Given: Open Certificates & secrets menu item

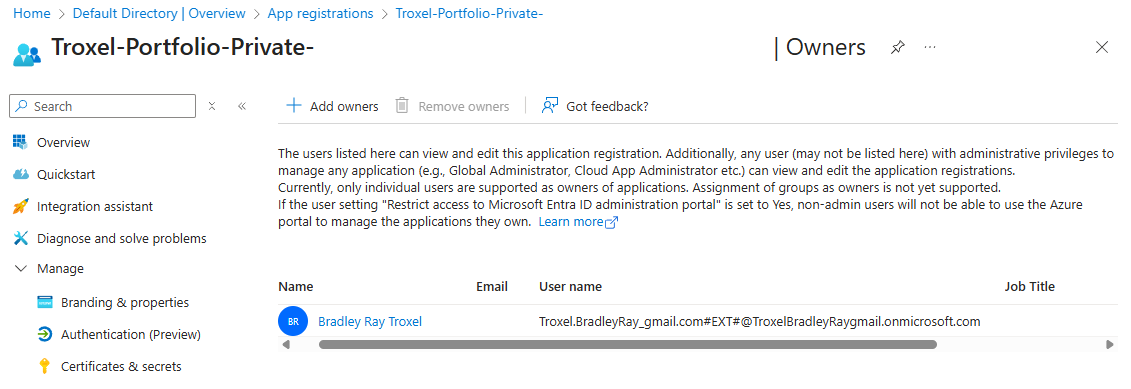Looking at the screenshot, I should 121,367.
